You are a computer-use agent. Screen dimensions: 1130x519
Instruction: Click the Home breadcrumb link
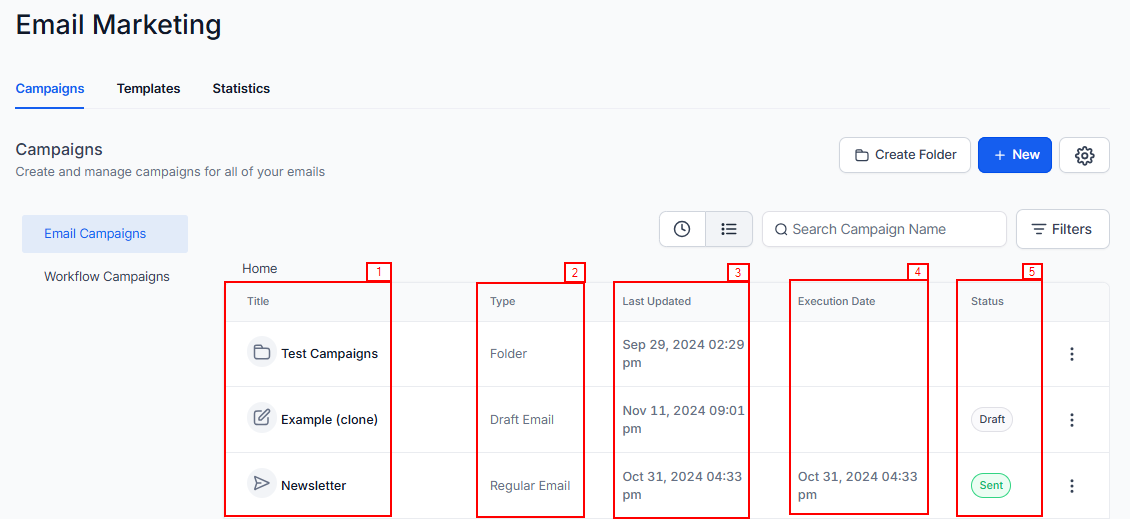pyautogui.click(x=260, y=269)
